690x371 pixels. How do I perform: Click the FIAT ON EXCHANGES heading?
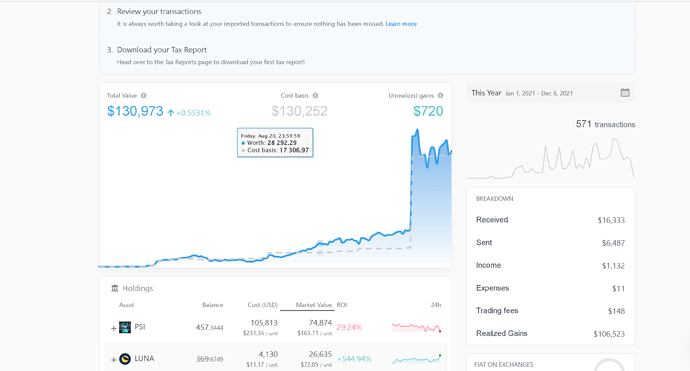[503, 365]
